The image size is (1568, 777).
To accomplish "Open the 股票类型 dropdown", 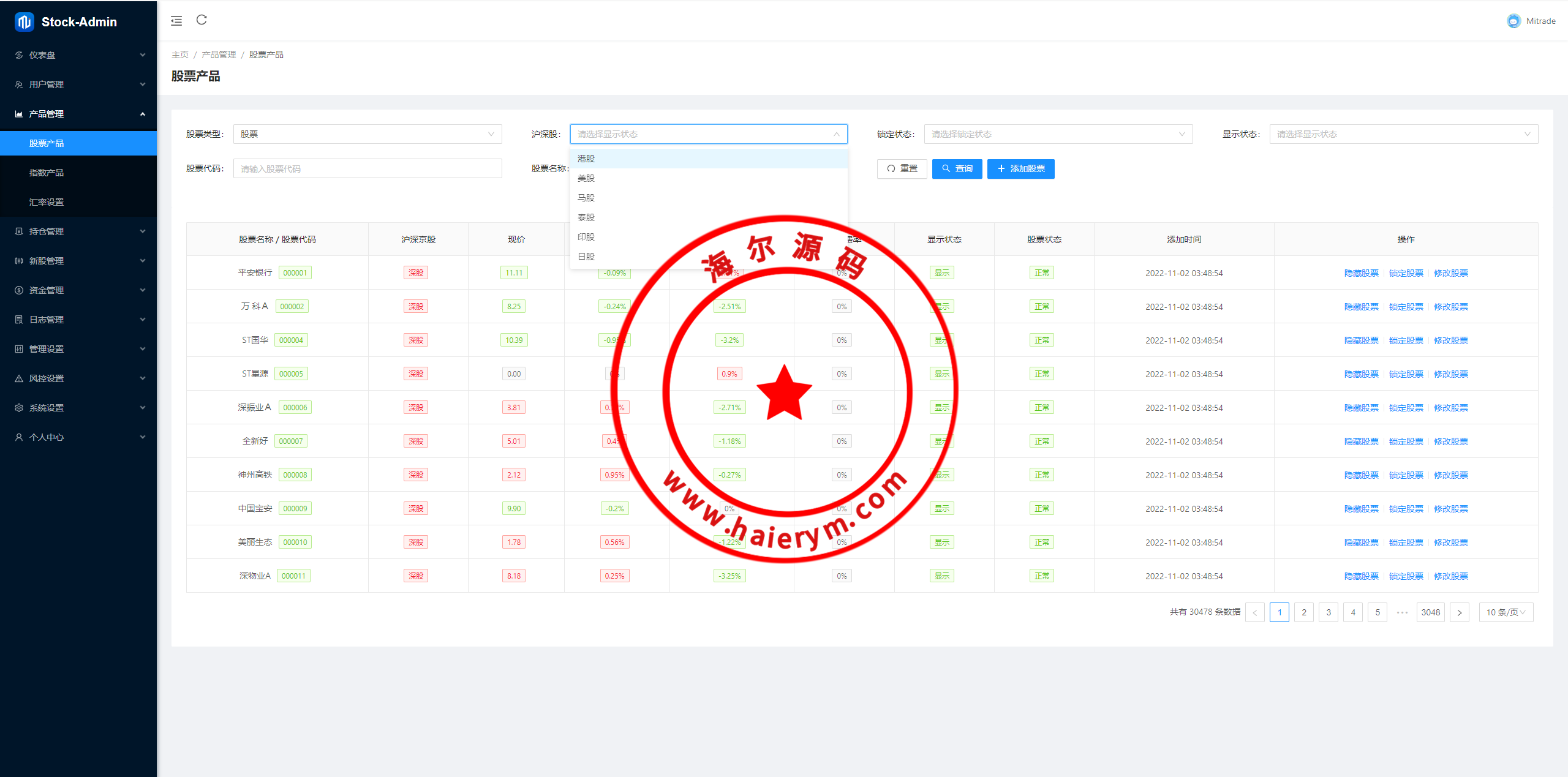I will pos(367,134).
